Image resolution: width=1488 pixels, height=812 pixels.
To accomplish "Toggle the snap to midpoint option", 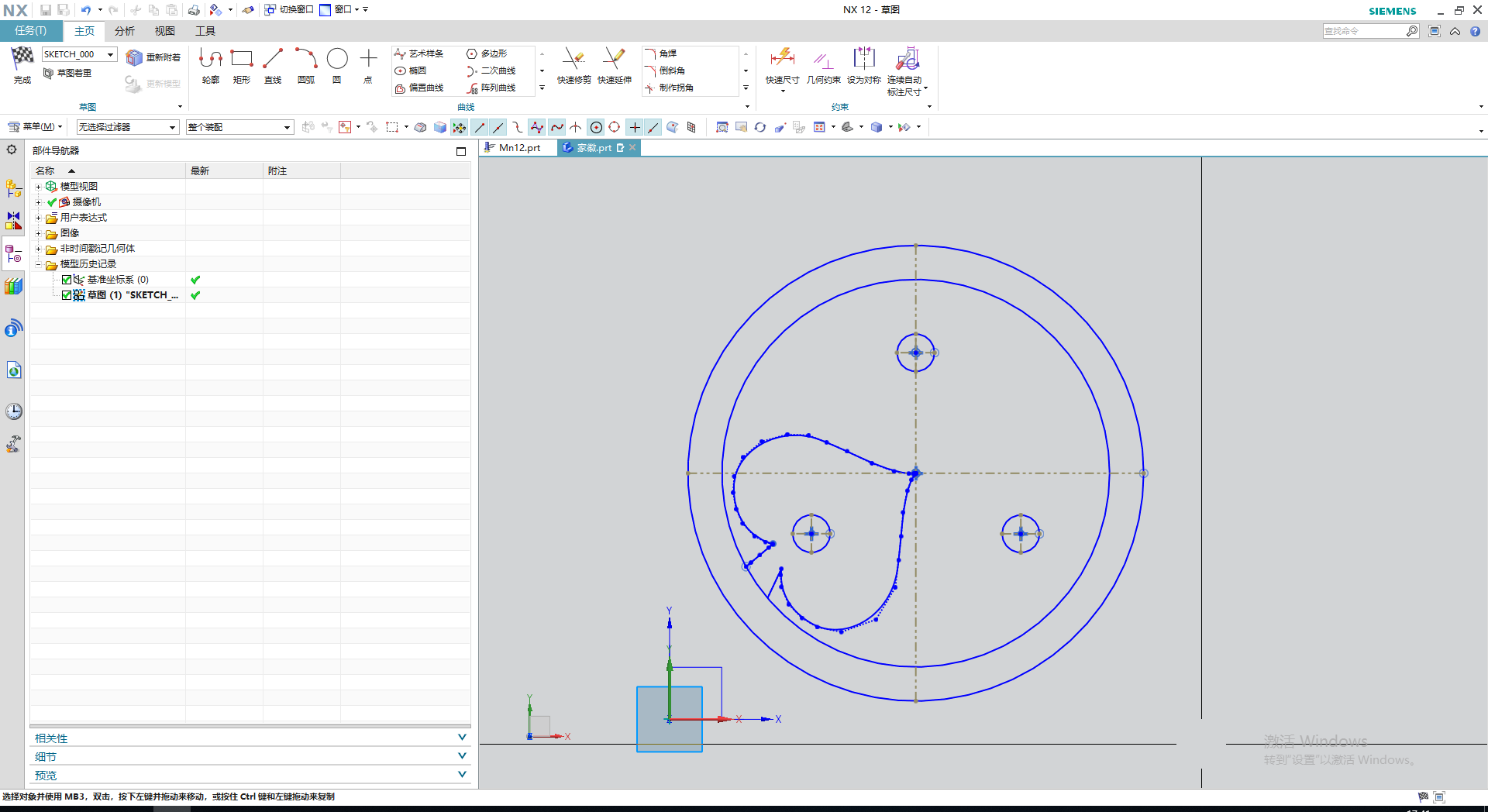I will coord(498,127).
